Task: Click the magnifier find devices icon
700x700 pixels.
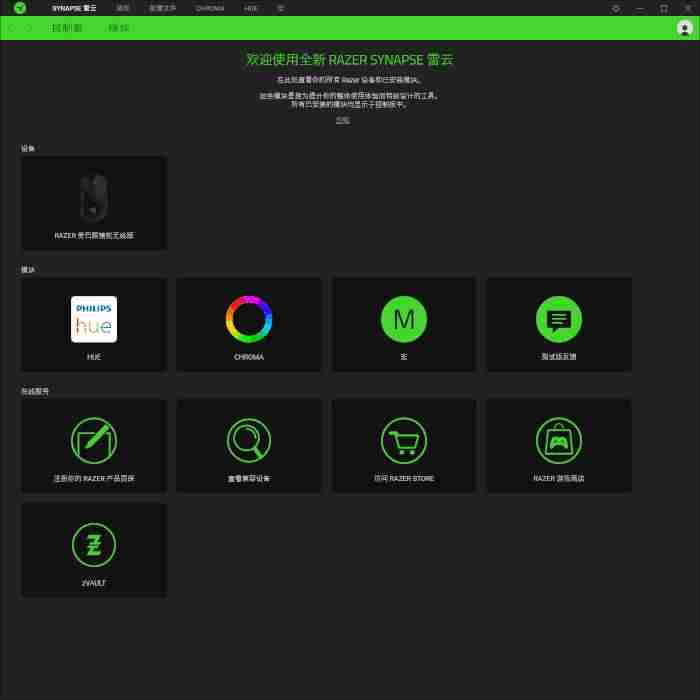Action: [x=249, y=441]
